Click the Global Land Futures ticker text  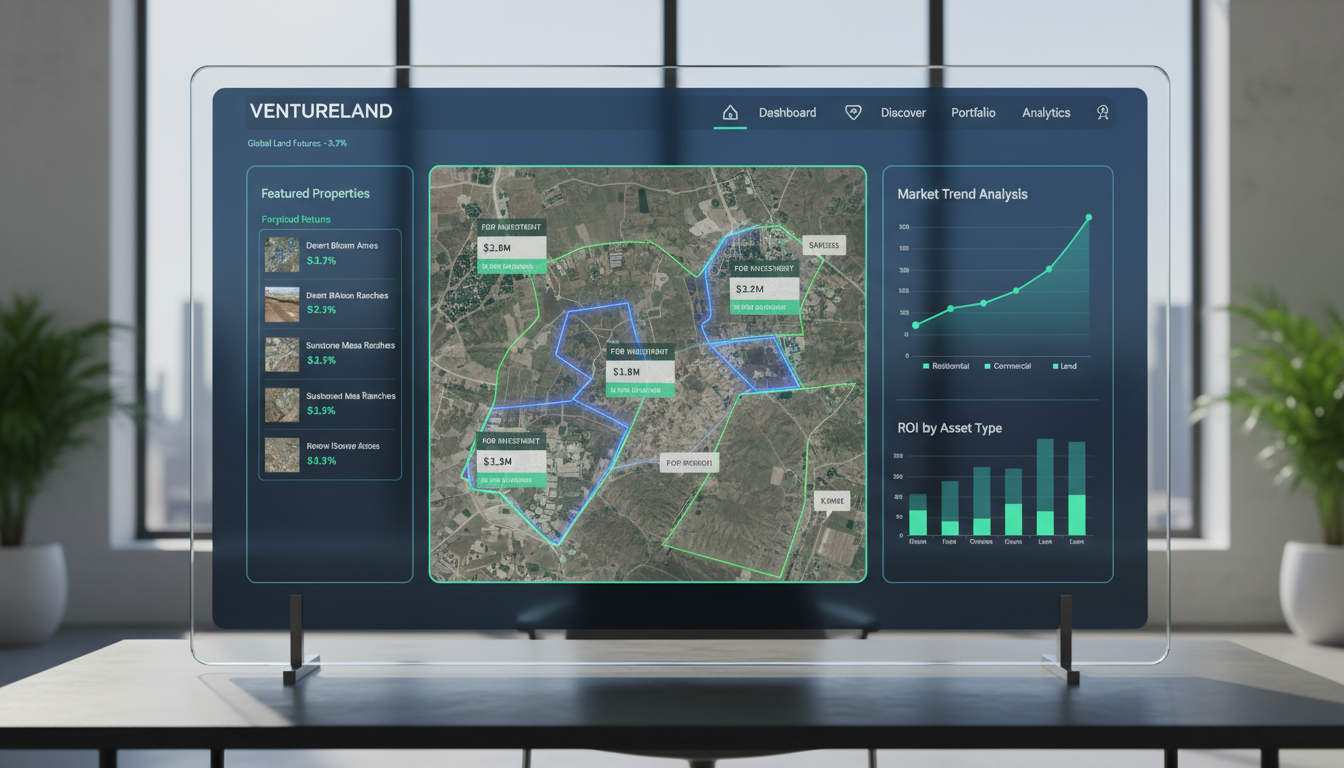click(297, 144)
